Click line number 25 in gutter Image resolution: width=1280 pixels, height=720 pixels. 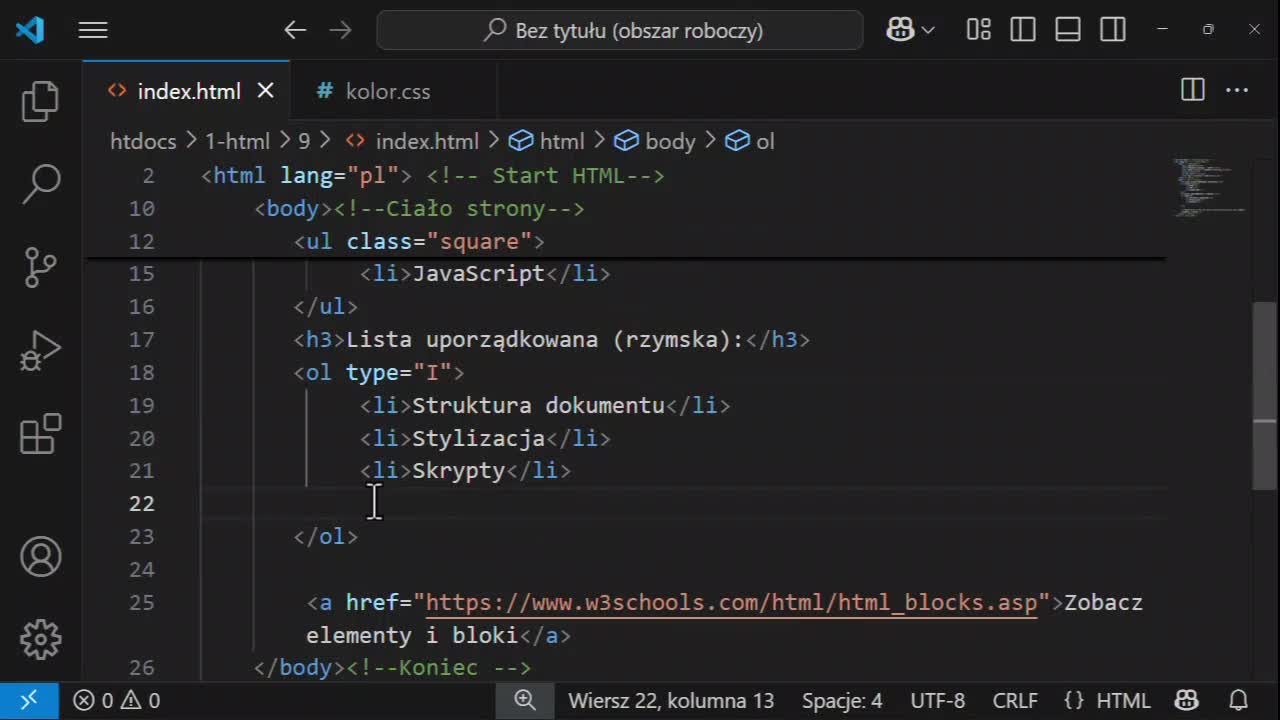142,603
